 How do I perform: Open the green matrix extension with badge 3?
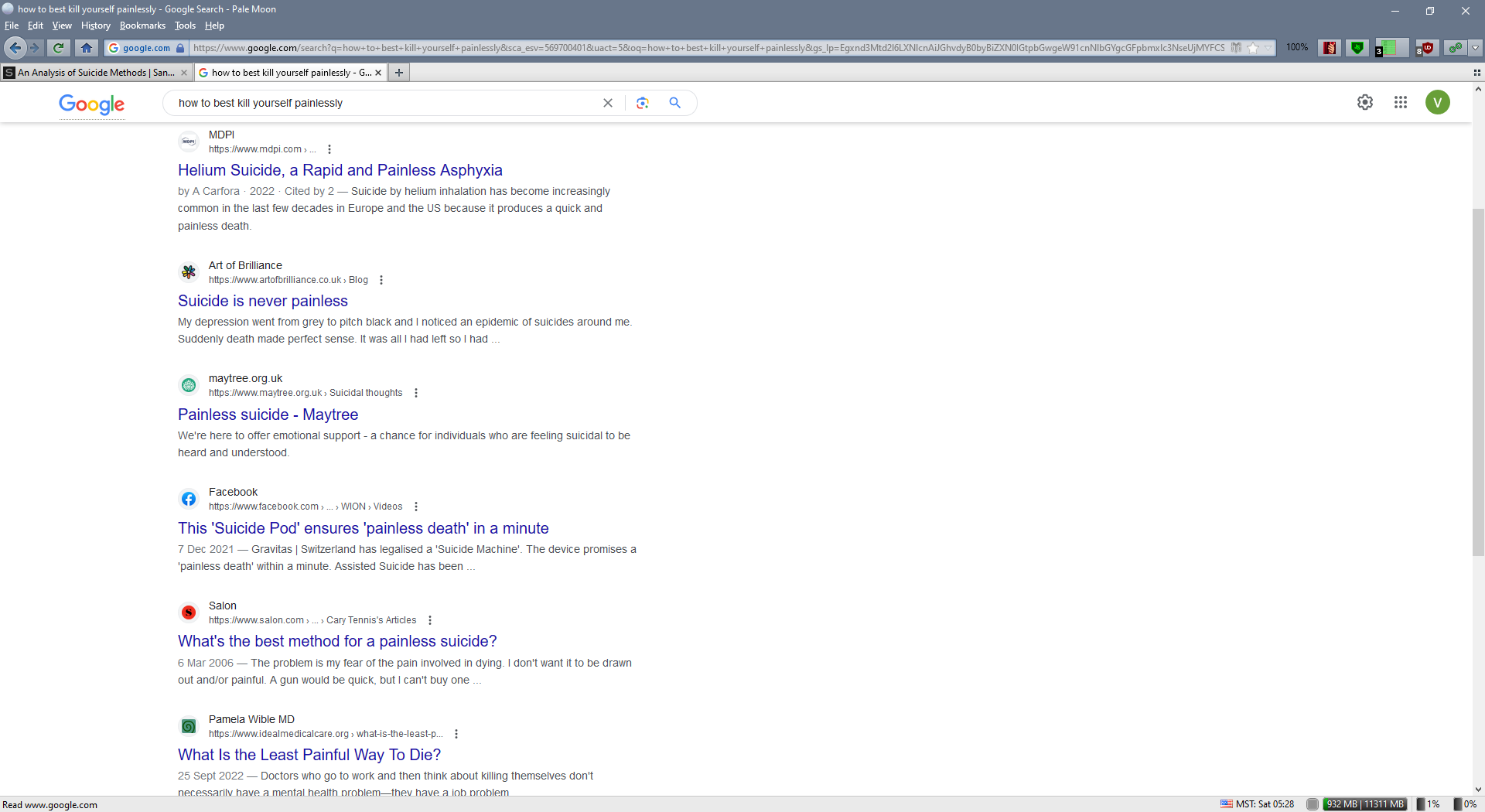(x=1391, y=48)
